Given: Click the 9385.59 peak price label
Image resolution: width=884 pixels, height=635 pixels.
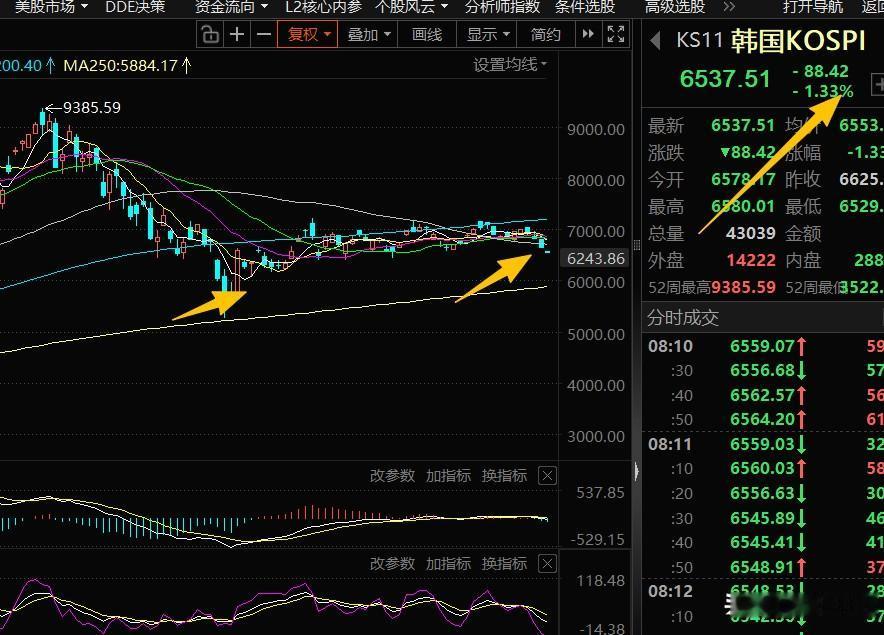Looking at the screenshot, I should pos(92,107).
